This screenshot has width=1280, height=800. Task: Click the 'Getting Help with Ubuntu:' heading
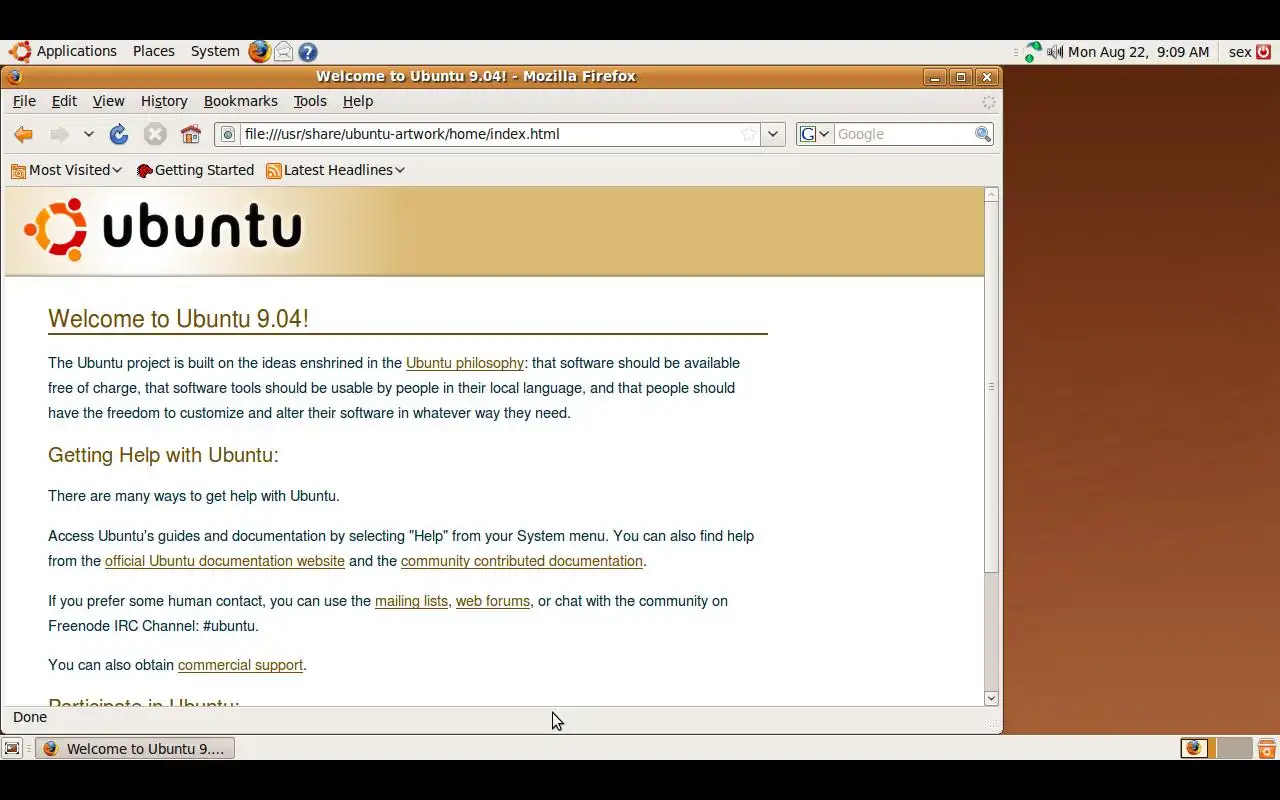[163, 455]
